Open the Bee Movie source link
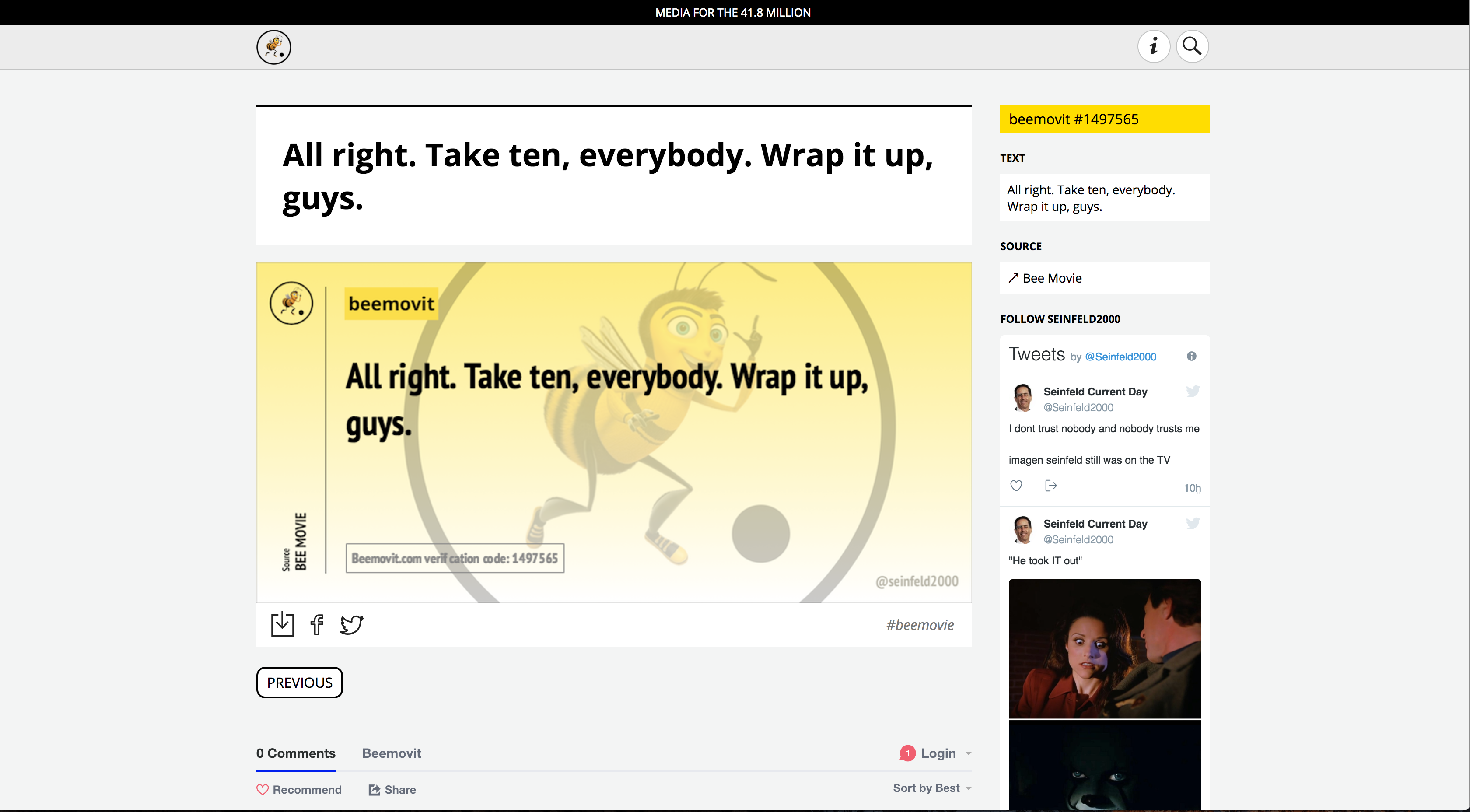Image resolution: width=1470 pixels, height=812 pixels. pyautogui.click(x=1051, y=278)
